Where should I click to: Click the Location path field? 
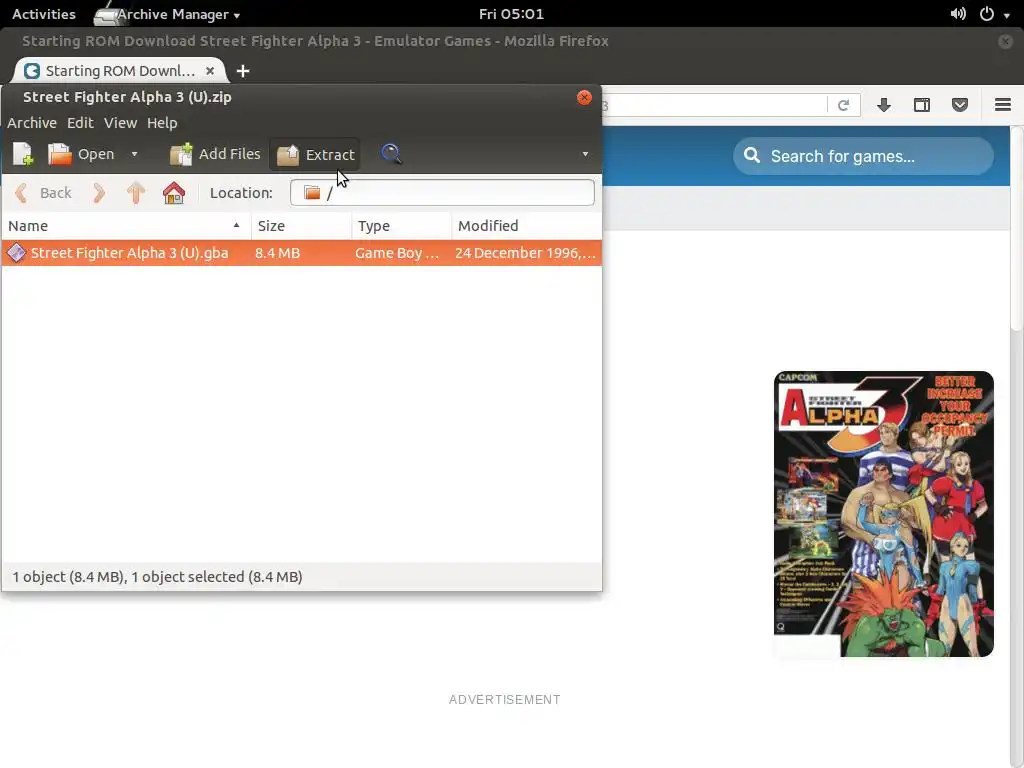click(442, 193)
